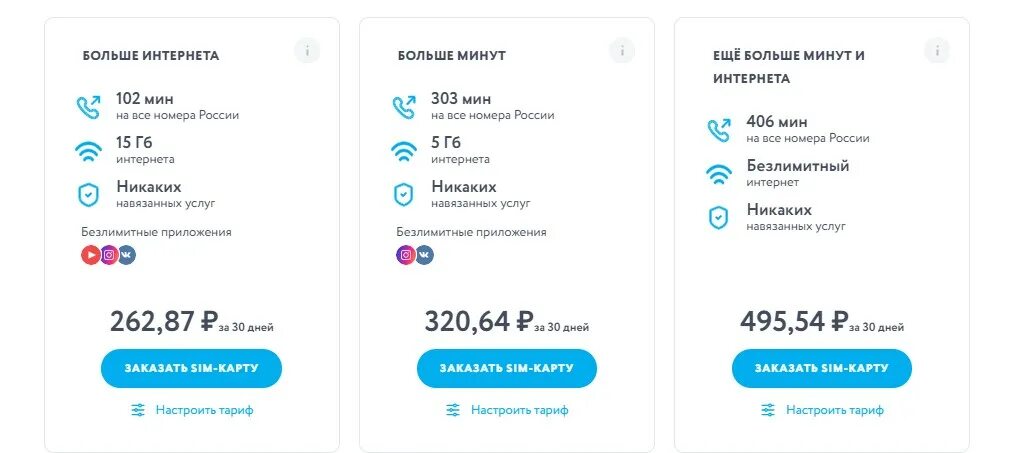1027x453 pixels.
Task: Click info icon on Больше минут card
Action: pyautogui.click(x=622, y=51)
